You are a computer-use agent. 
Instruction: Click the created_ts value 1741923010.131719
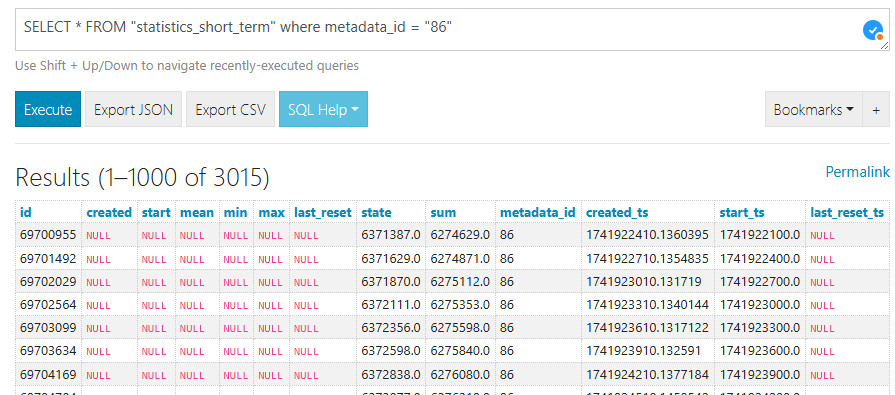(644, 282)
